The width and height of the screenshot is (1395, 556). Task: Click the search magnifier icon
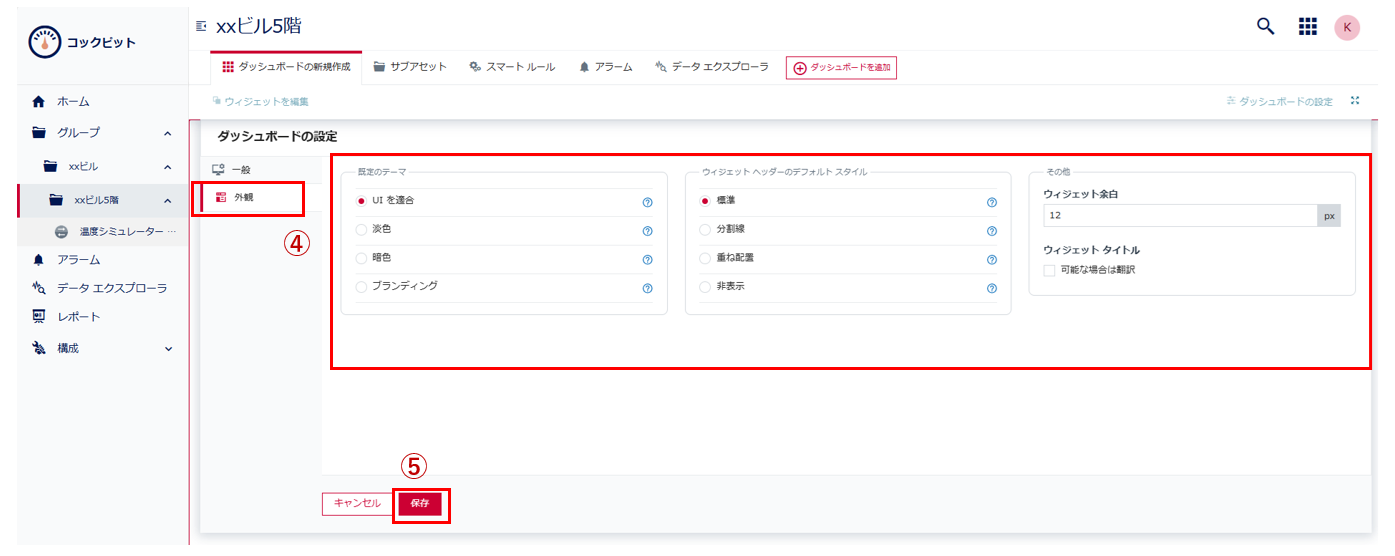(1265, 27)
